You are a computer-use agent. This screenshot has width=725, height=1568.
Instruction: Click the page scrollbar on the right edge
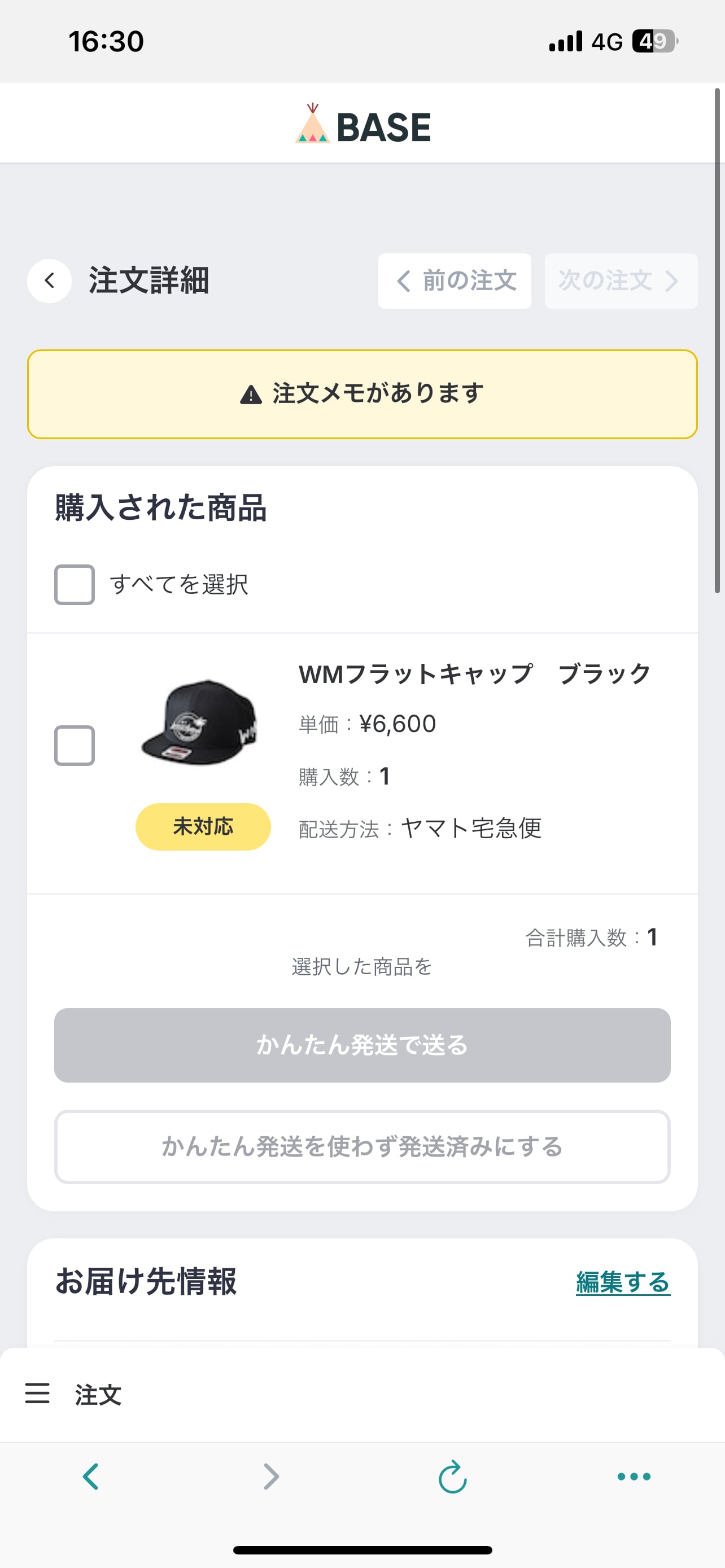tap(717, 341)
